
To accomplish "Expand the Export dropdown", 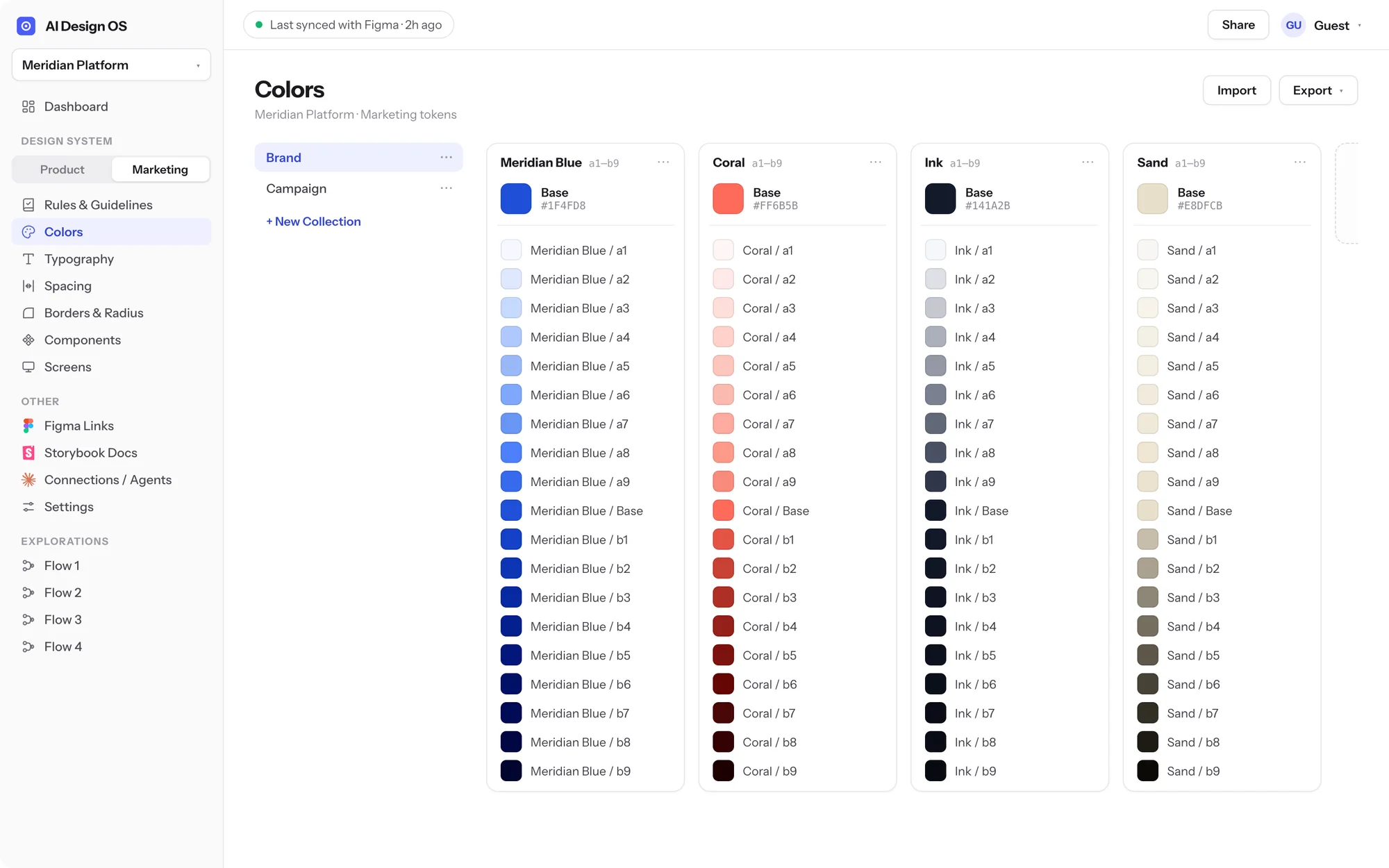I will (x=1318, y=90).
